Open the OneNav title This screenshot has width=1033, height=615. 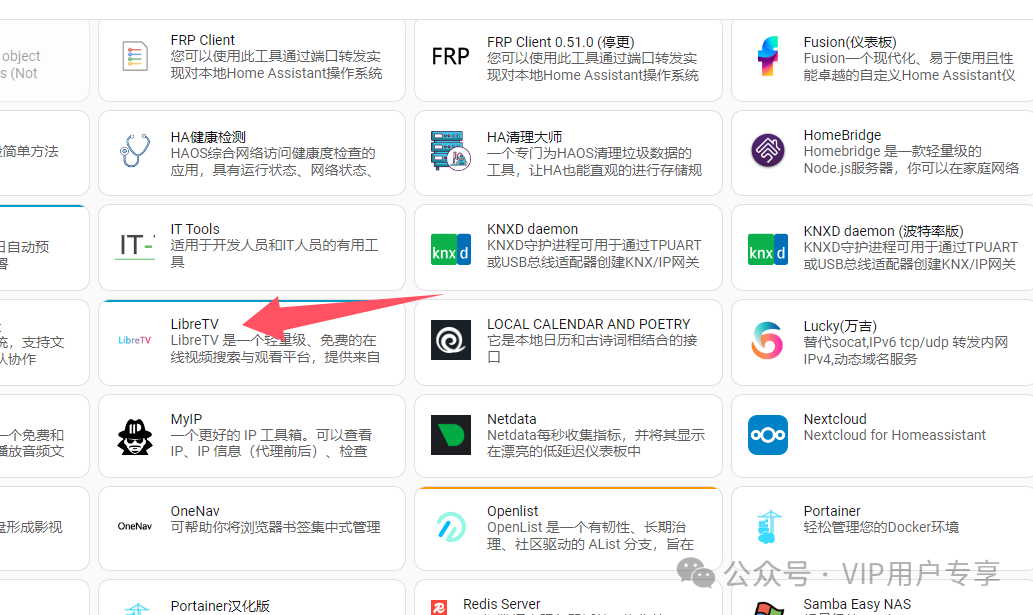click(x=195, y=511)
